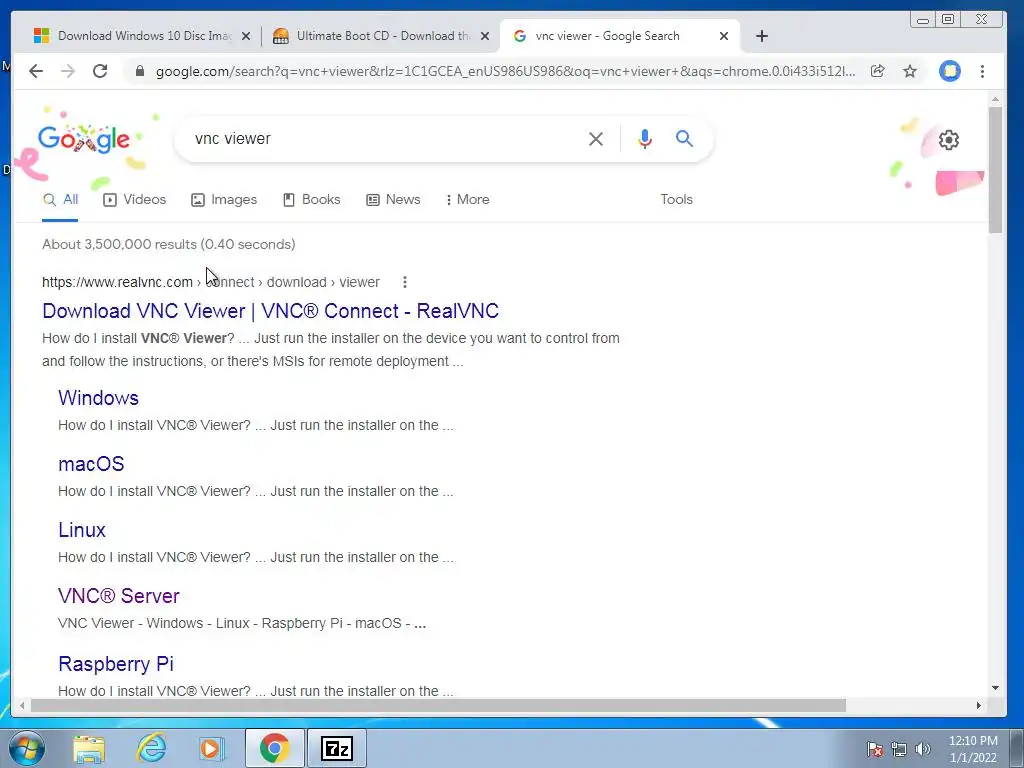Open the VNC® Server sitelink

pos(119,596)
